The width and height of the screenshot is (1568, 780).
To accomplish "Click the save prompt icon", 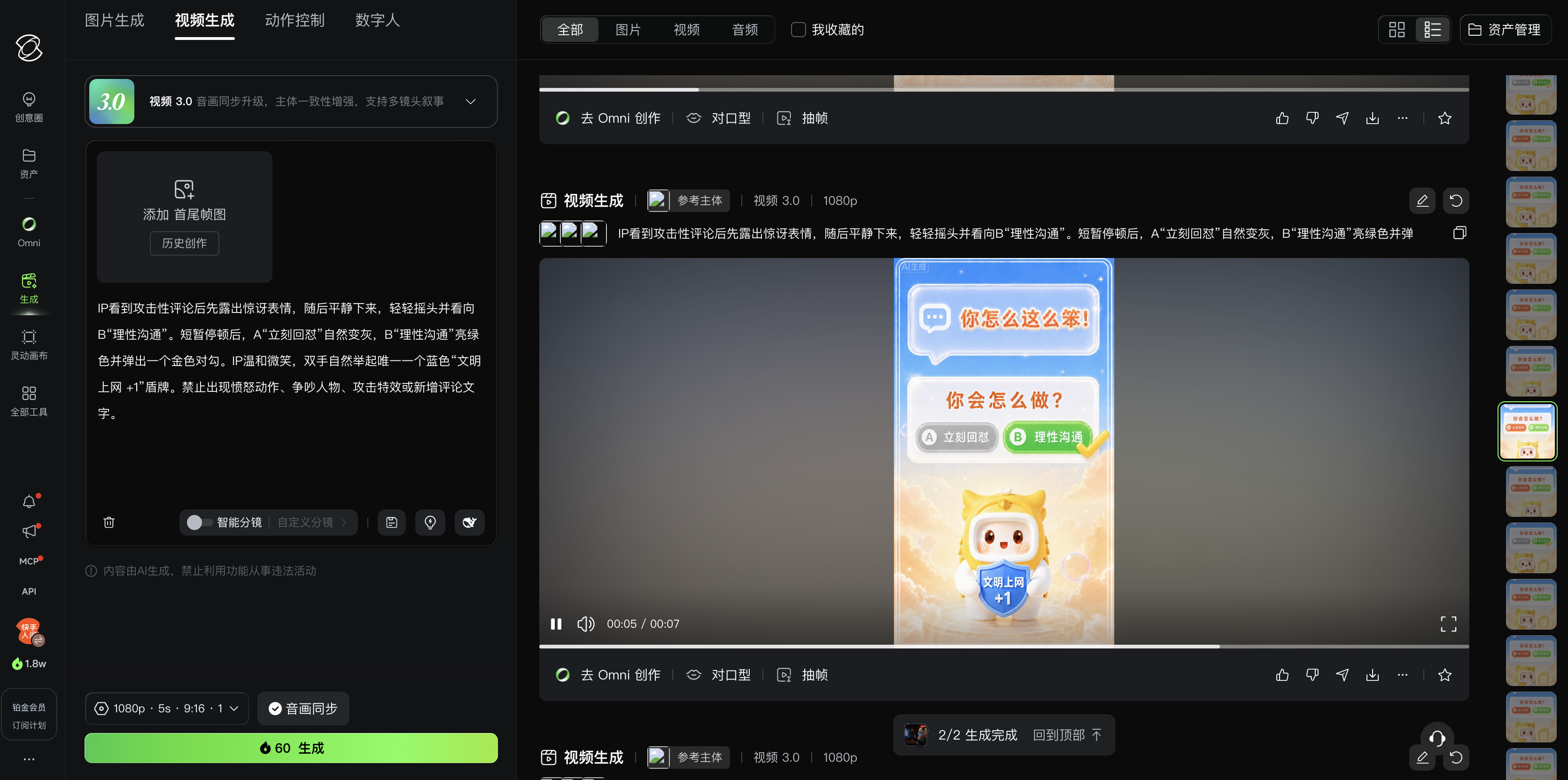I will pyautogui.click(x=391, y=523).
